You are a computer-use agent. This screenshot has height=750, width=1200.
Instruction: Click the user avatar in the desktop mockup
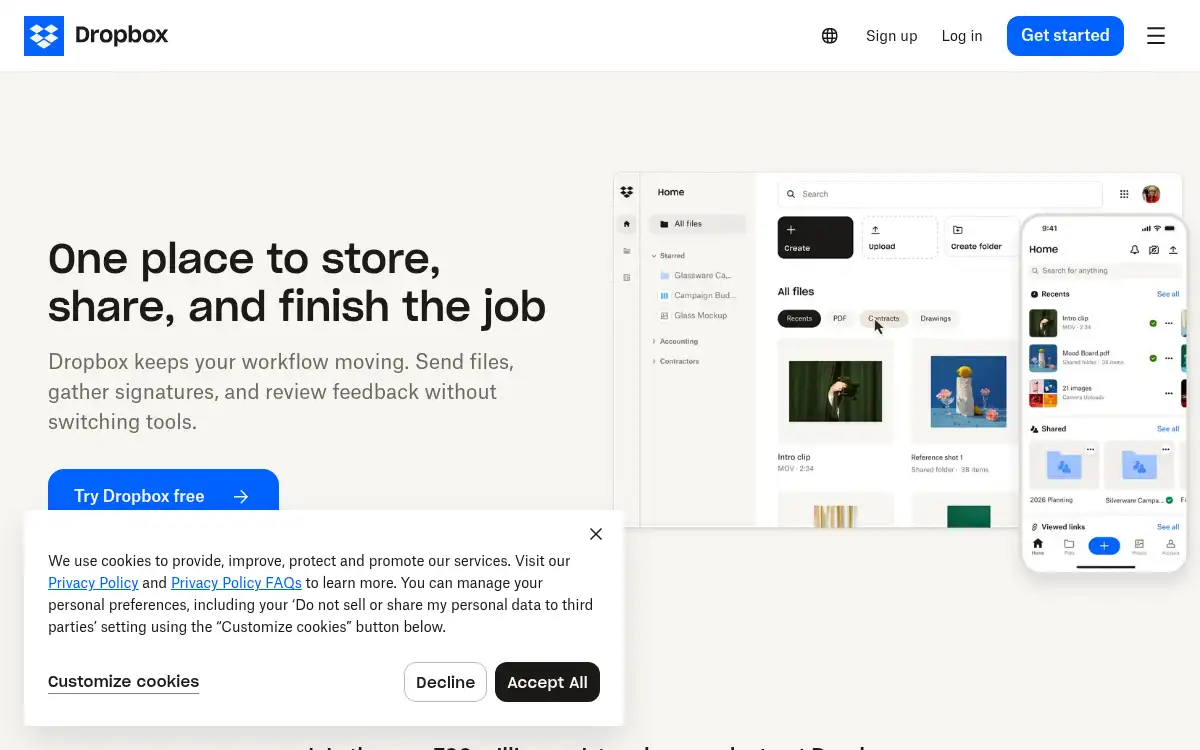[x=1151, y=194]
